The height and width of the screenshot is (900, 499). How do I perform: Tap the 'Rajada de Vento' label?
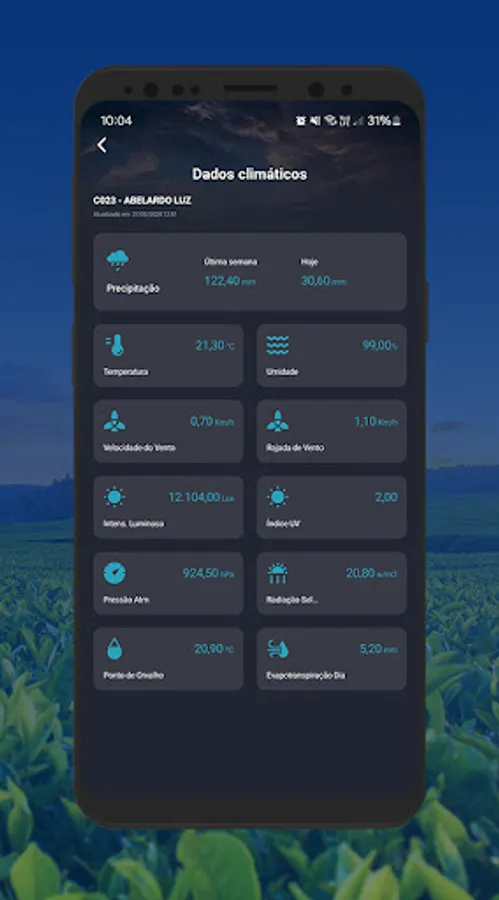click(295, 448)
